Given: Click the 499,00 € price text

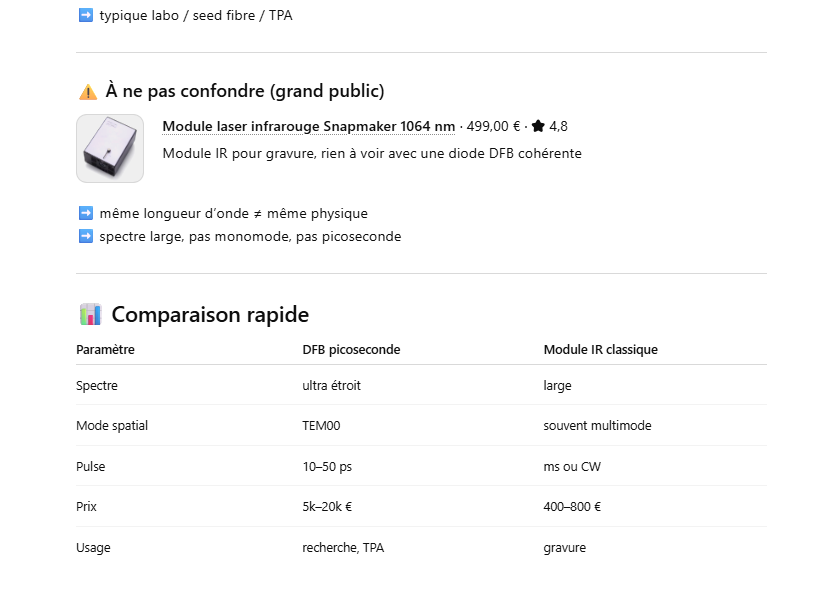Looking at the screenshot, I should point(493,126).
